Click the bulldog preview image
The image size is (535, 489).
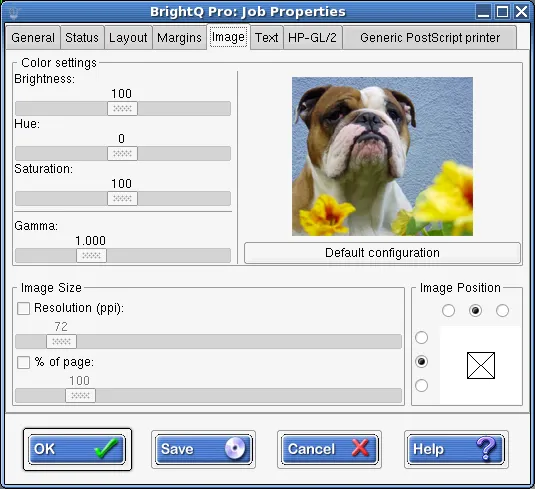(x=382, y=156)
